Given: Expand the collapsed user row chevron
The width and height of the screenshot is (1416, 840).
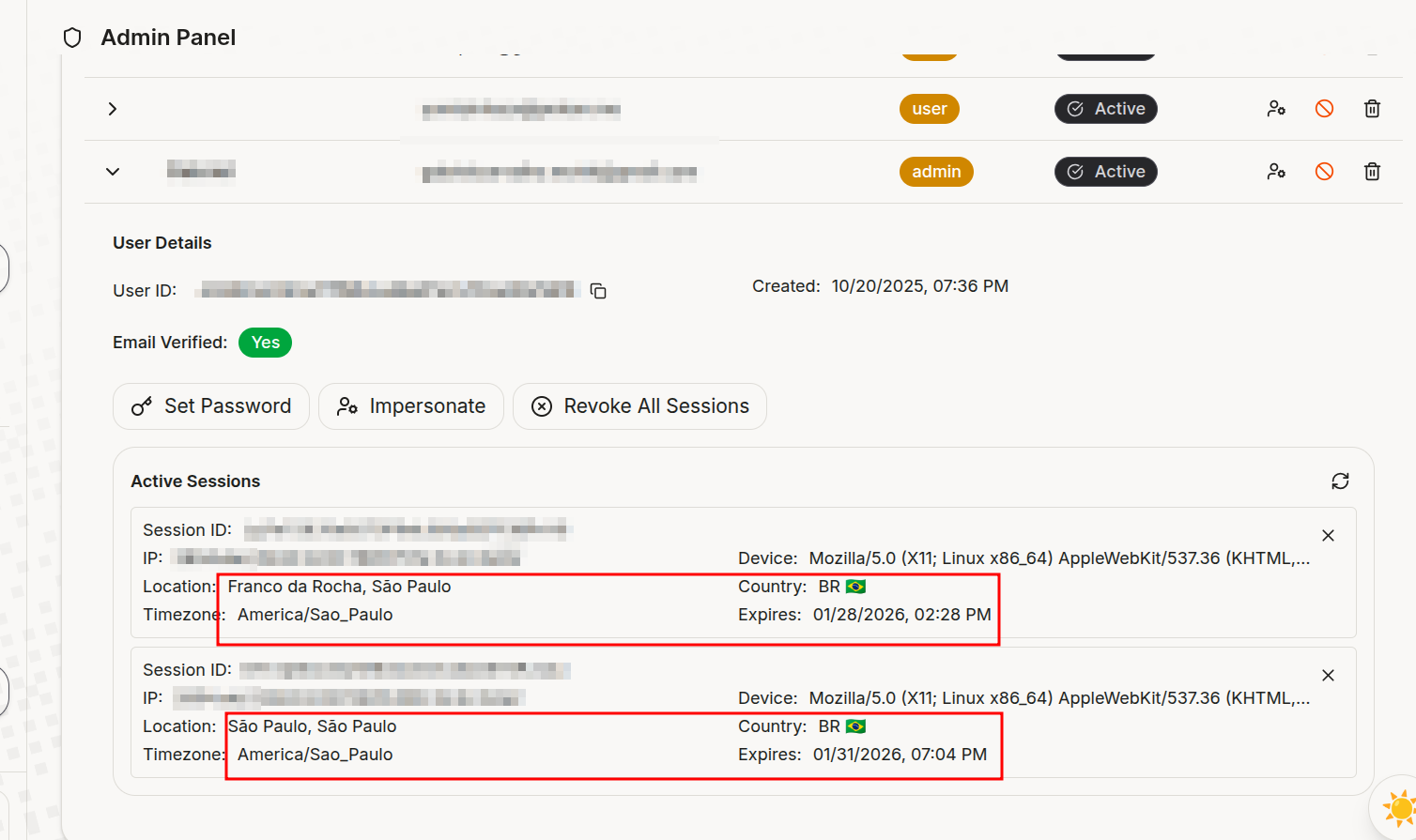Looking at the screenshot, I should coord(112,108).
